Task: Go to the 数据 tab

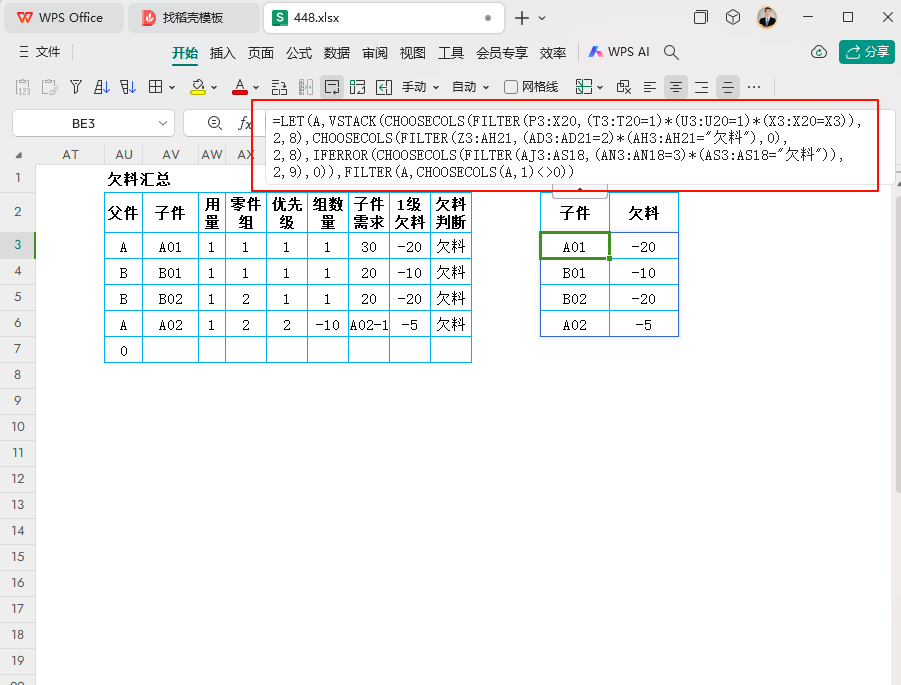Action: [x=337, y=53]
